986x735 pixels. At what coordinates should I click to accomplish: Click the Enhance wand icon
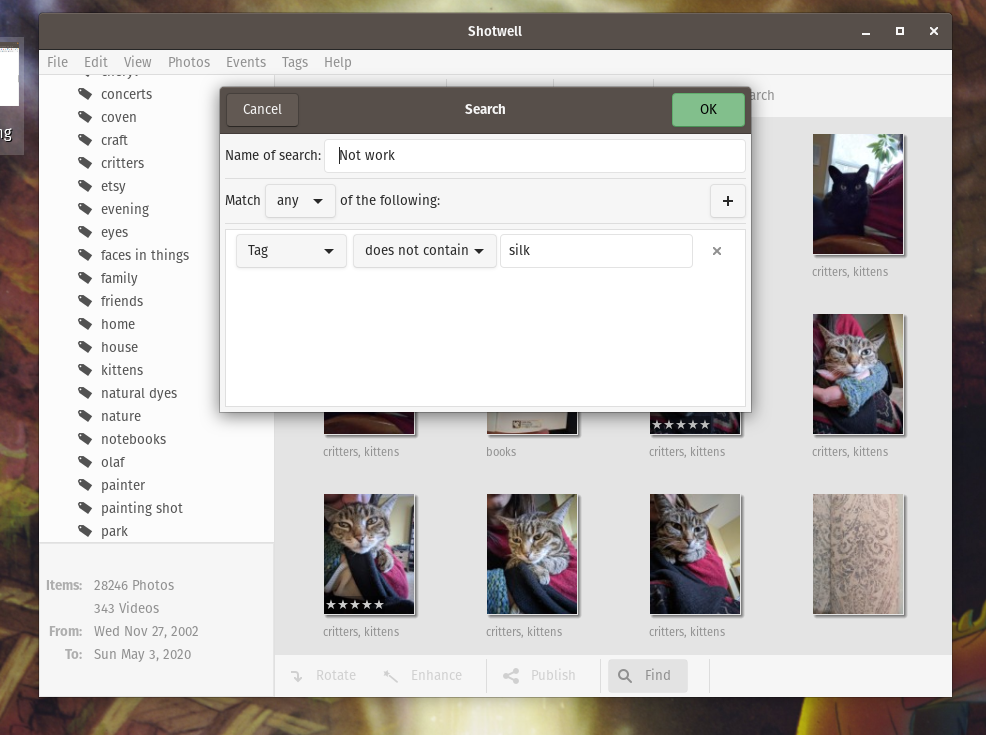[x=391, y=676]
